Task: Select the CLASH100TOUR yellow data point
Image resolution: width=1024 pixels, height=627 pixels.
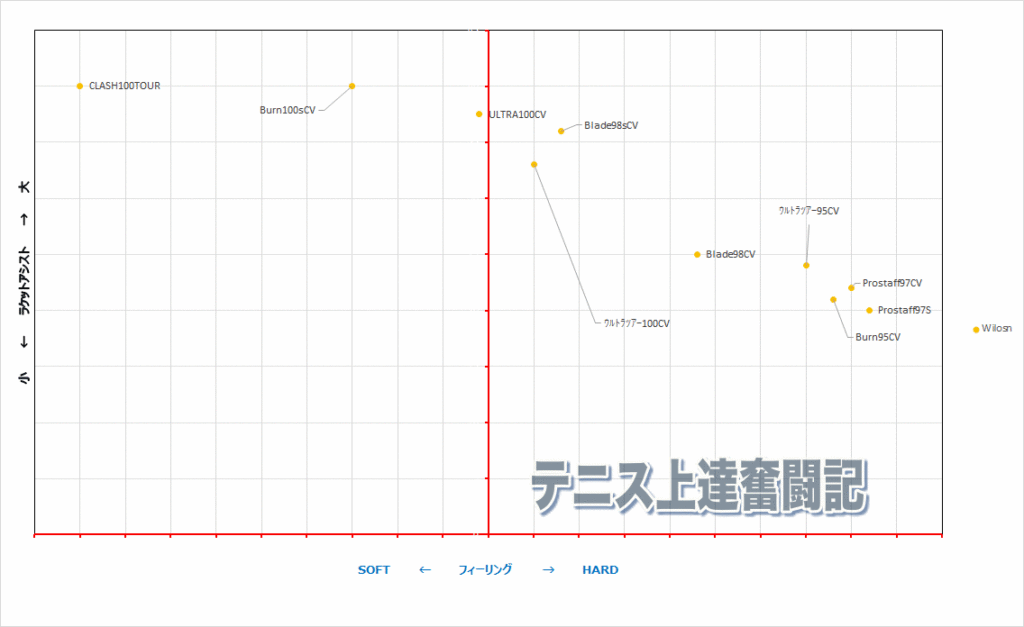Action: (80, 86)
